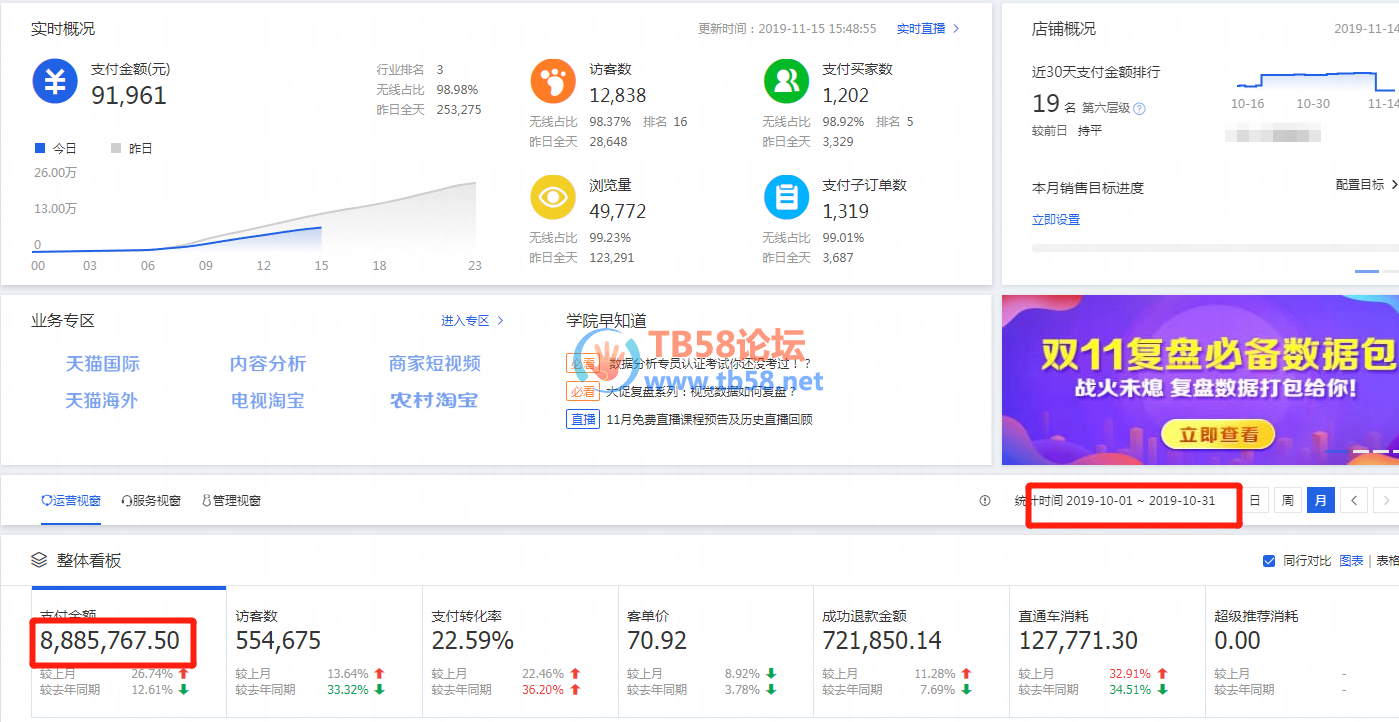
Task: Click the real-time payment line chart
Action: click(255, 215)
